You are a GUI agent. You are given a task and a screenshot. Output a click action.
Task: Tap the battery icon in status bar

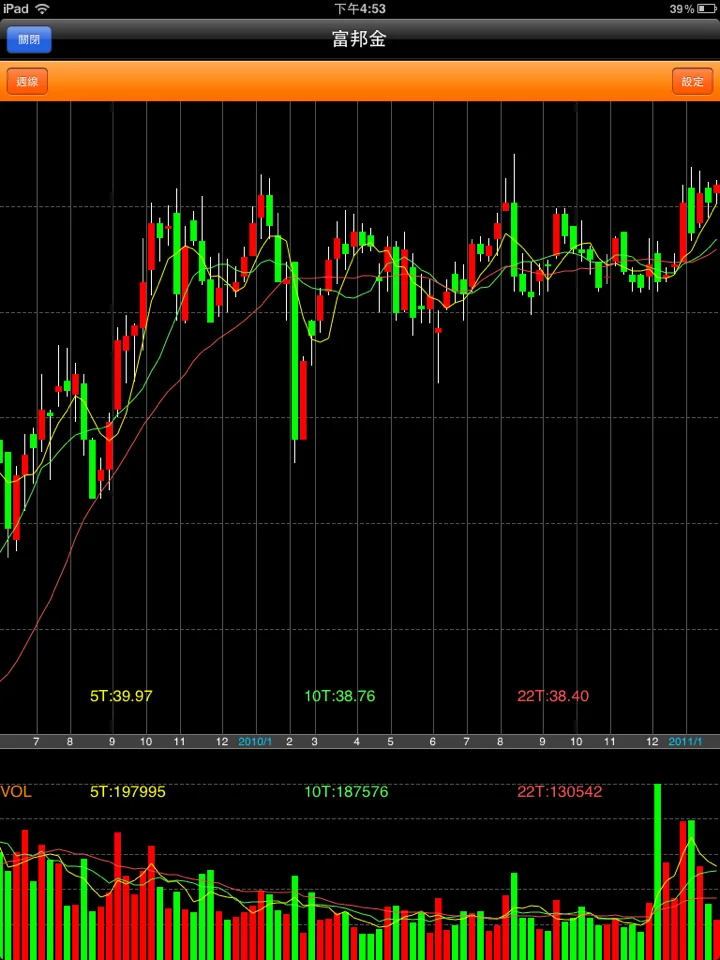707,9
